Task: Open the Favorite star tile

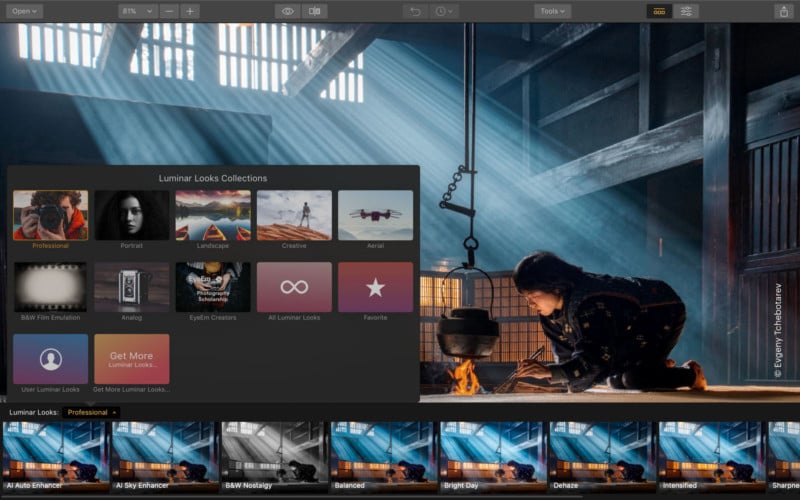Action: coord(376,287)
